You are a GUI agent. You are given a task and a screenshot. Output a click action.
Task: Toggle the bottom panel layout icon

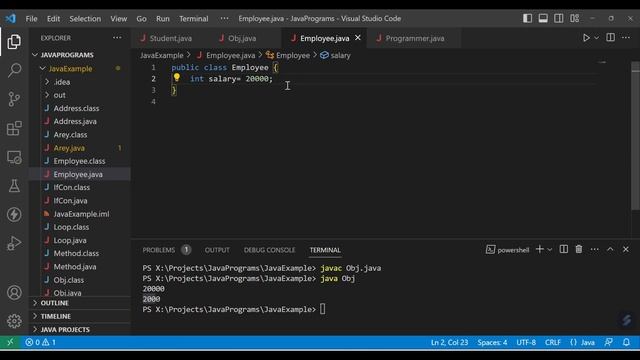[x=543, y=18]
